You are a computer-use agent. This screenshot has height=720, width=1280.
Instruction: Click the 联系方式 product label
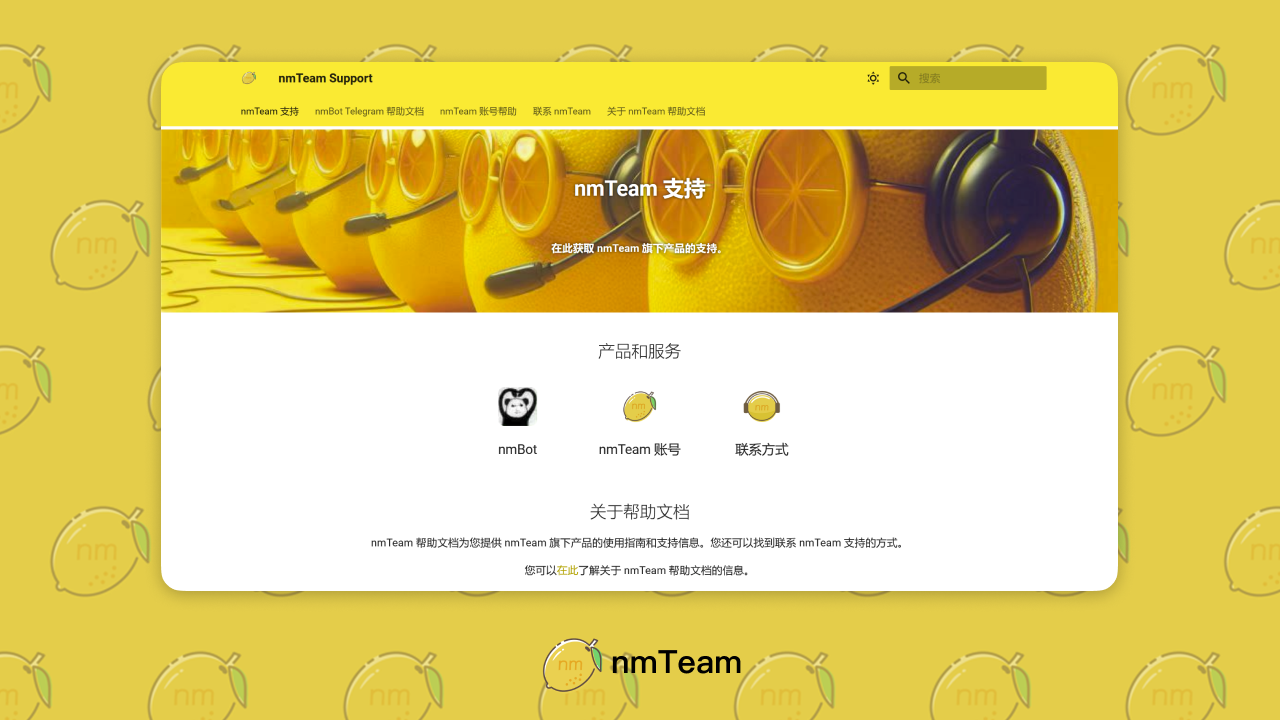point(761,449)
